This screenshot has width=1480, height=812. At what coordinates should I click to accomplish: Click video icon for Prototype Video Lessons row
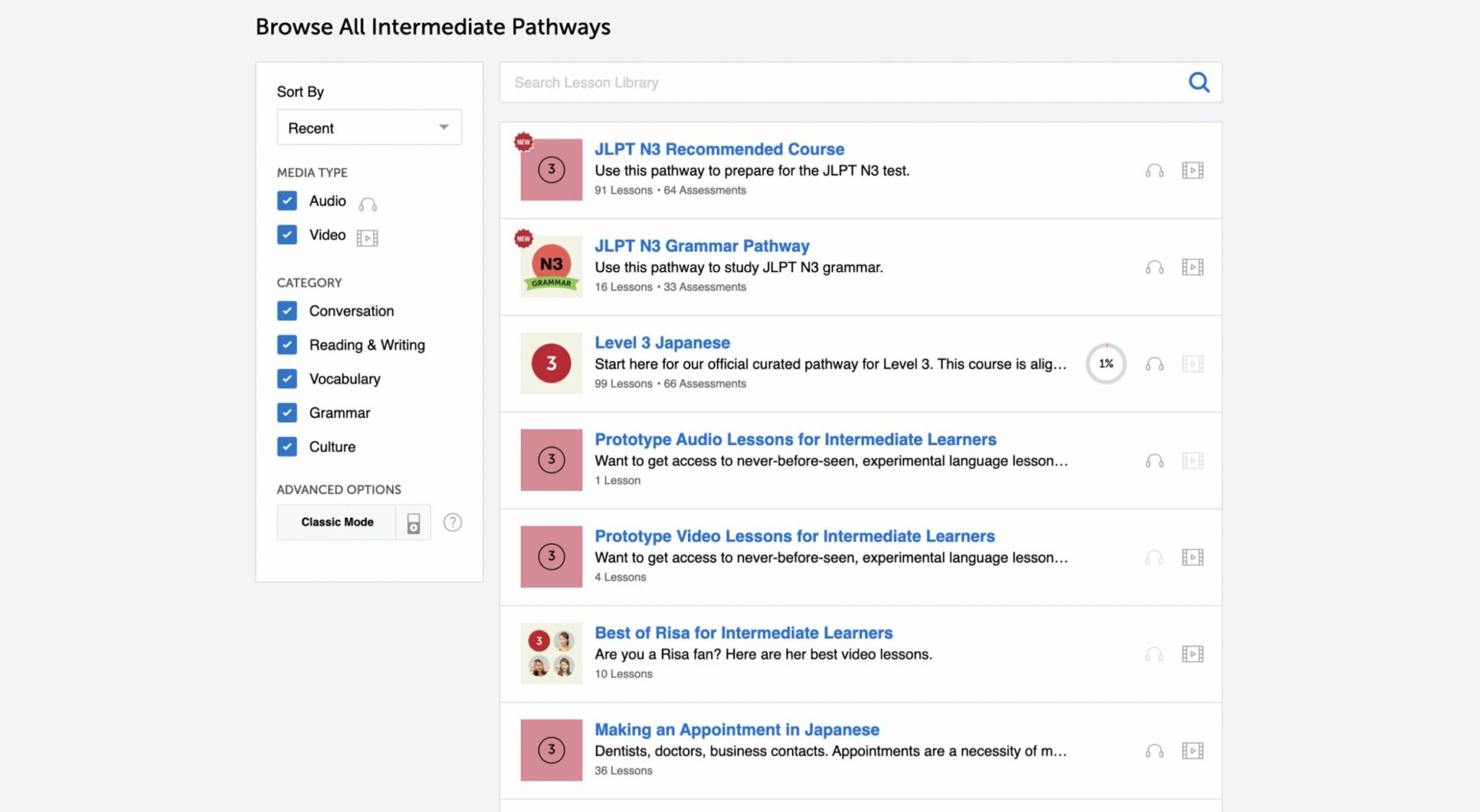1192,558
